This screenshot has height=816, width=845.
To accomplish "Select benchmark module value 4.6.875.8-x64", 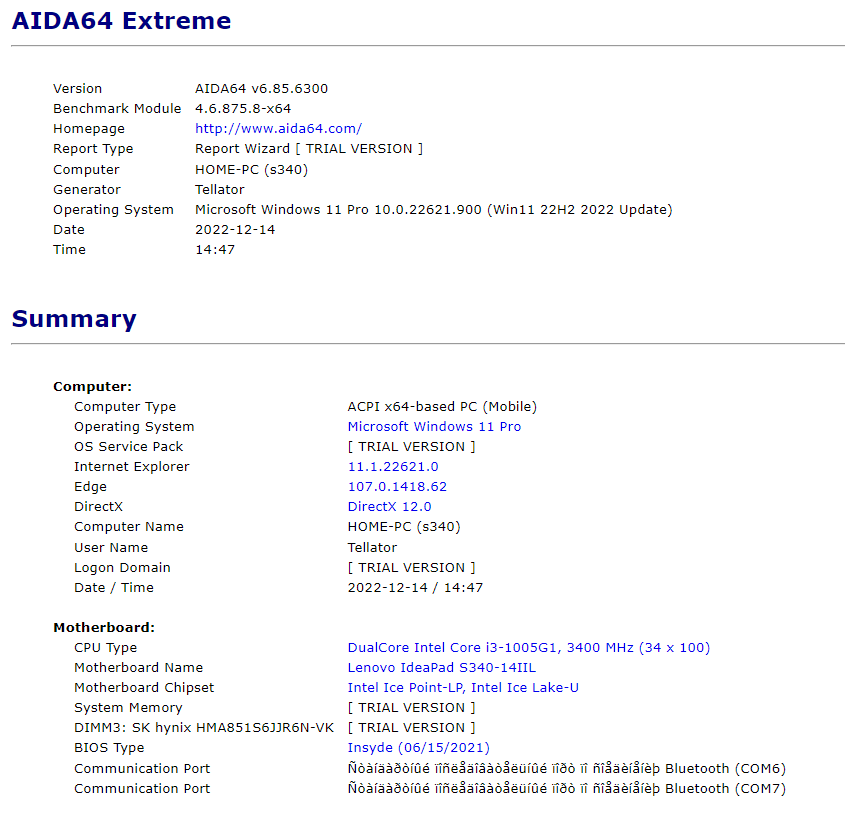I will pyautogui.click(x=243, y=108).
